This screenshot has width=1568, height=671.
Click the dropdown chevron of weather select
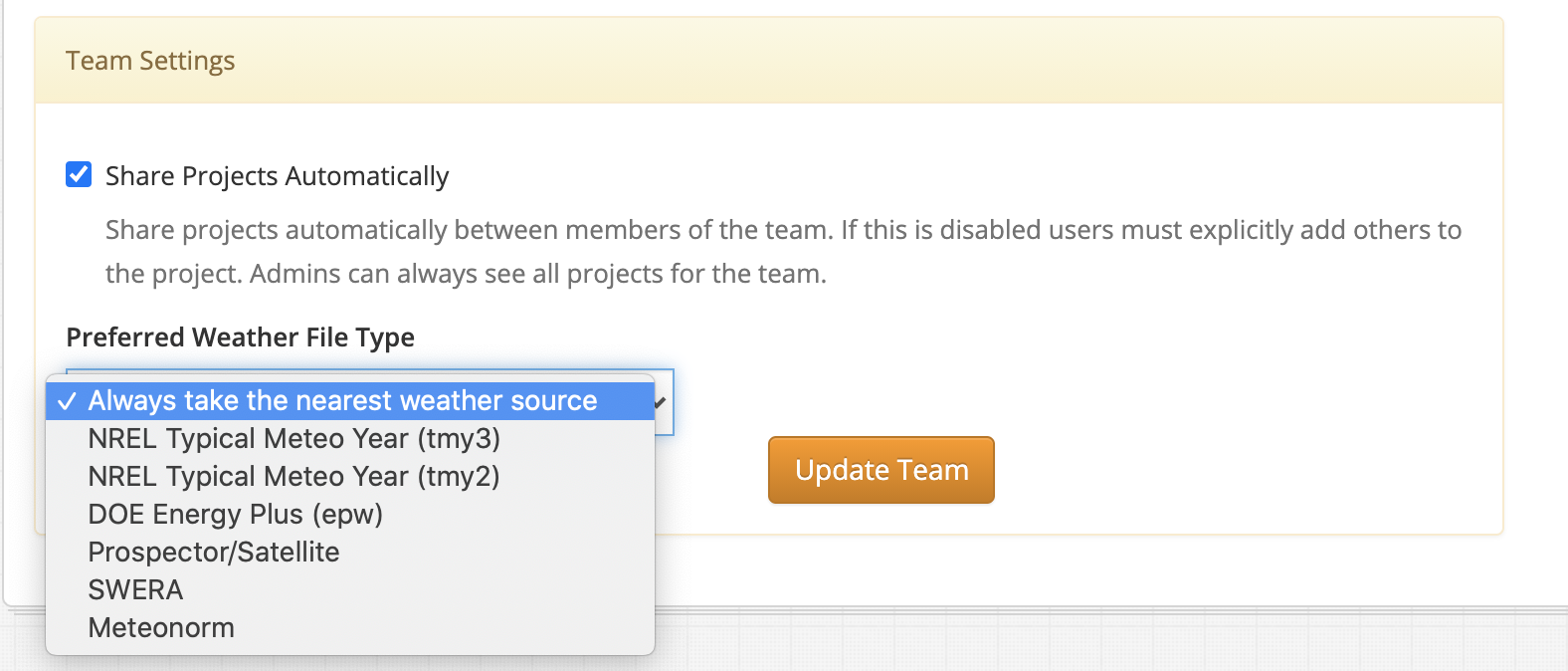coord(661,402)
